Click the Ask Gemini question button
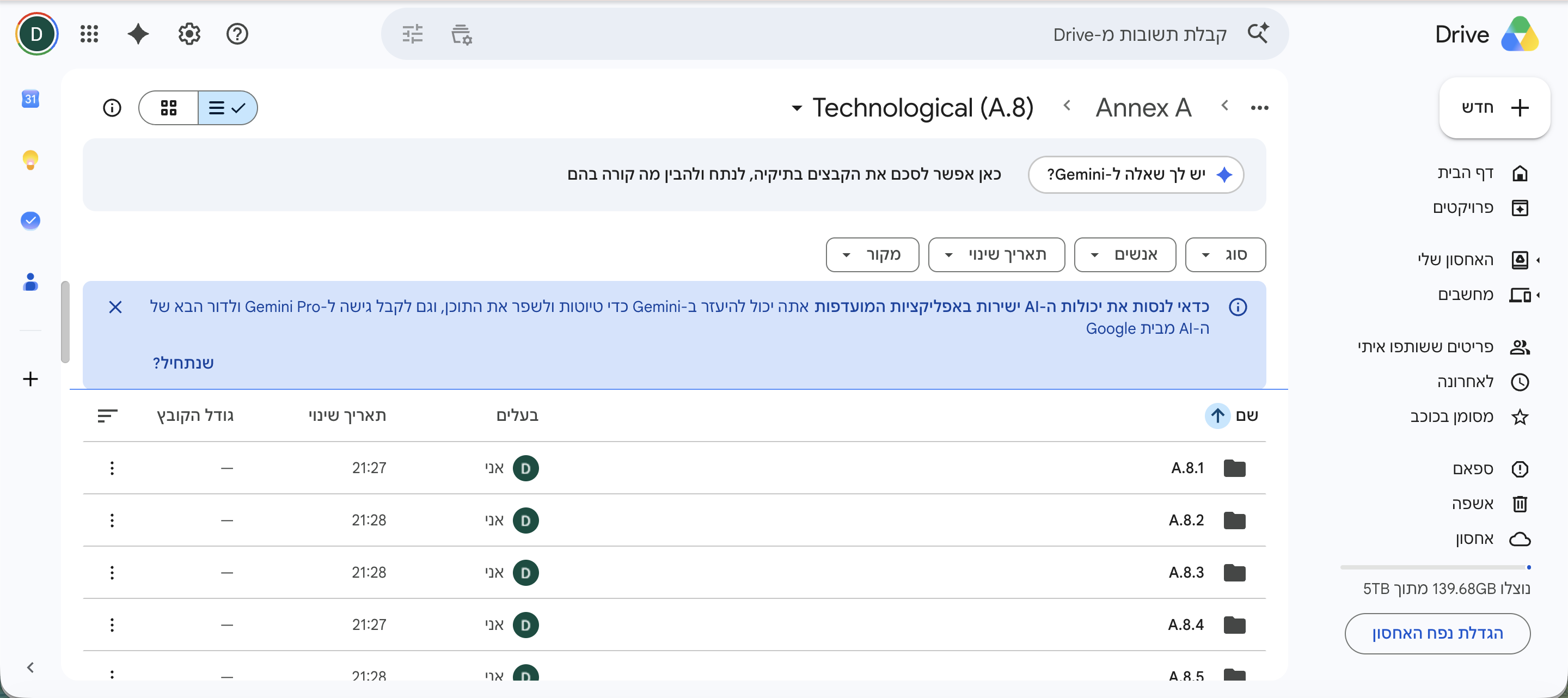This screenshot has height=698, width=1568. pyautogui.click(x=1136, y=175)
